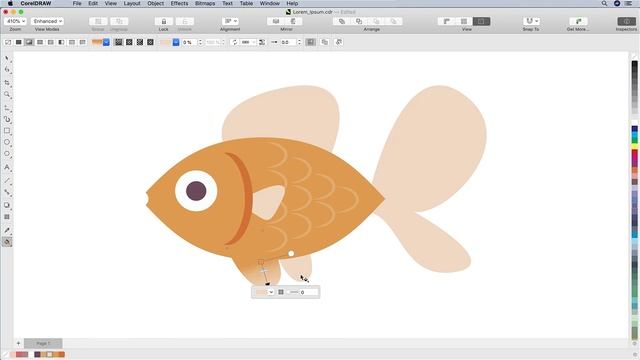Open the on-canvas node color dropdown
This screenshot has height=360, width=640.
tap(271, 292)
